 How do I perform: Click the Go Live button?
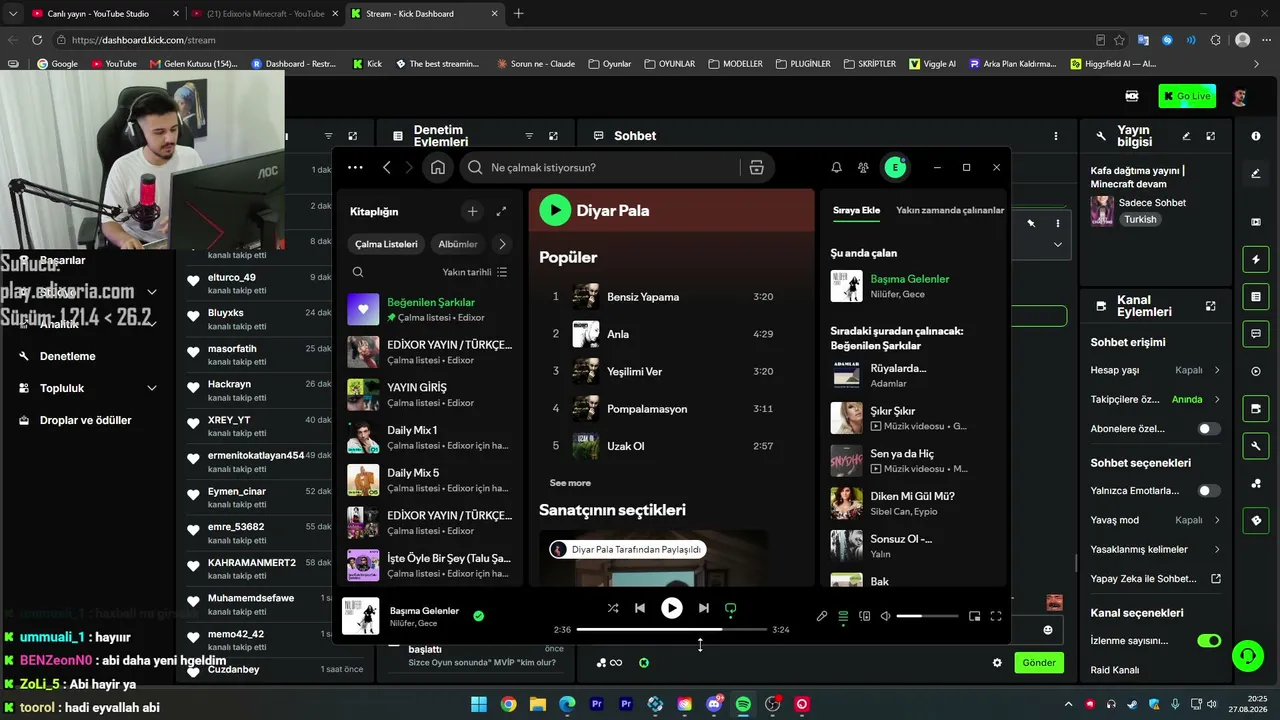click(1186, 96)
